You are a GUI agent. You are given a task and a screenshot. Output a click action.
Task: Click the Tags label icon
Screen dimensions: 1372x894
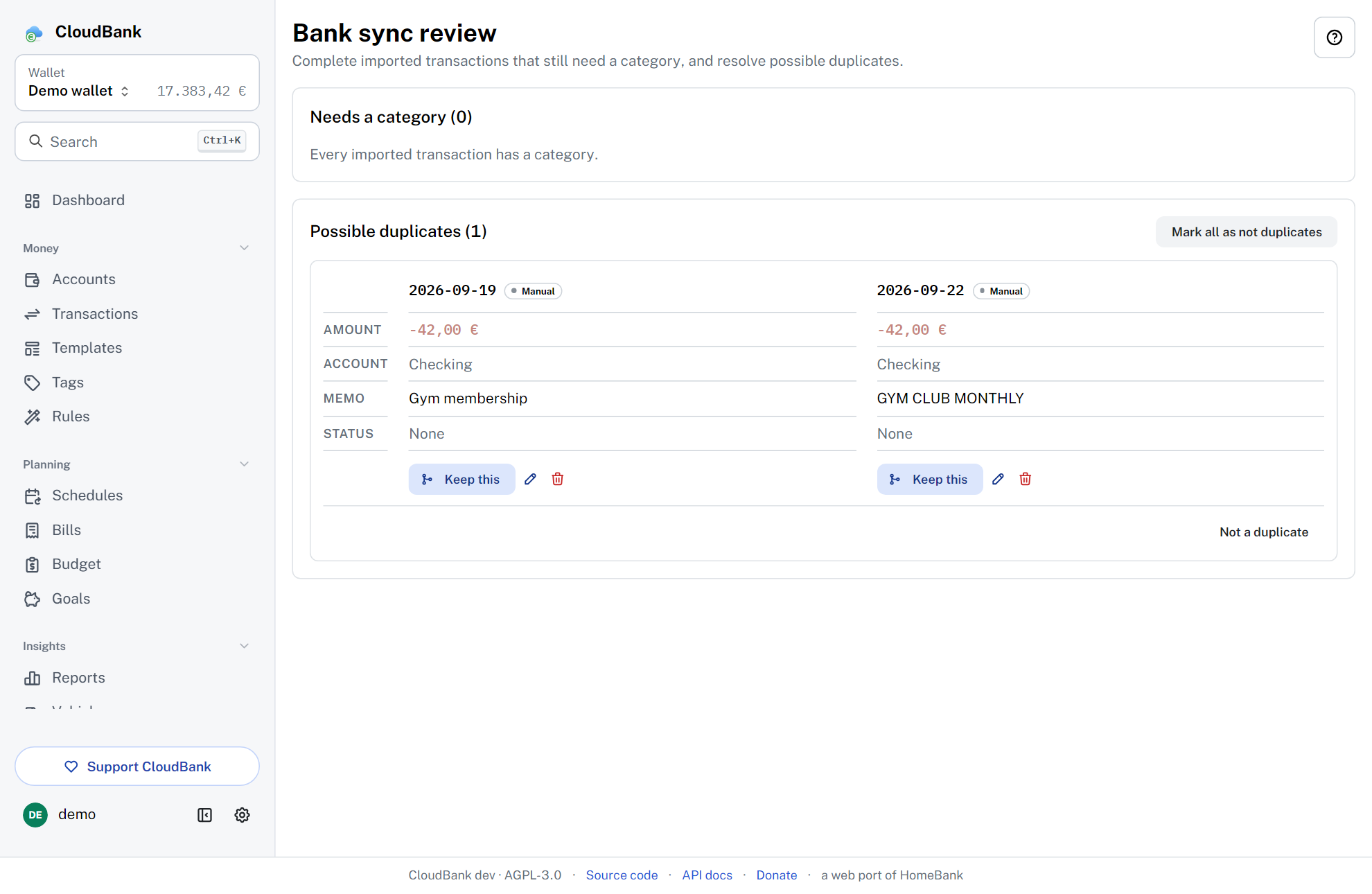[x=32, y=383]
